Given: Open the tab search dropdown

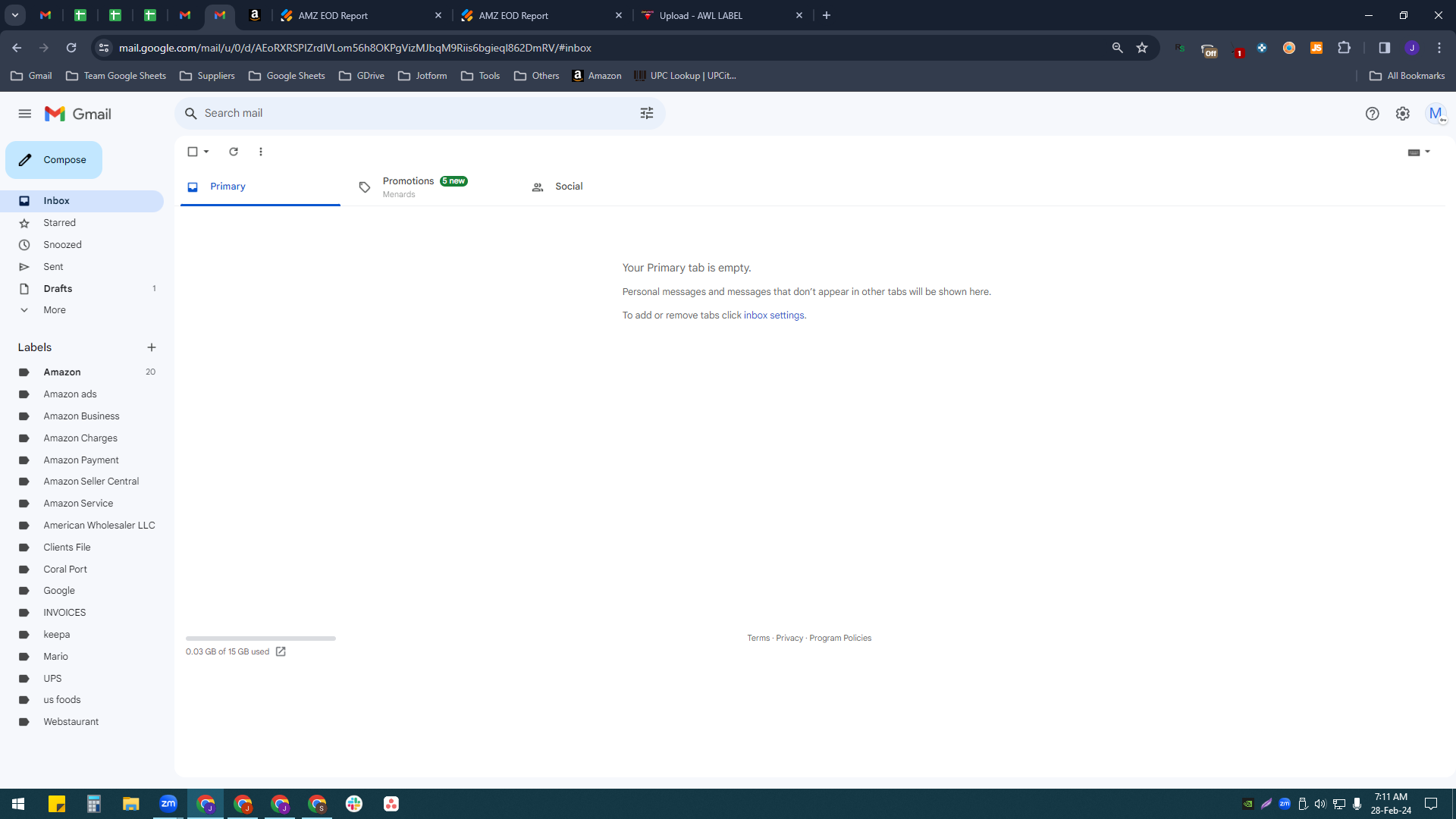Looking at the screenshot, I should tap(15, 15).
